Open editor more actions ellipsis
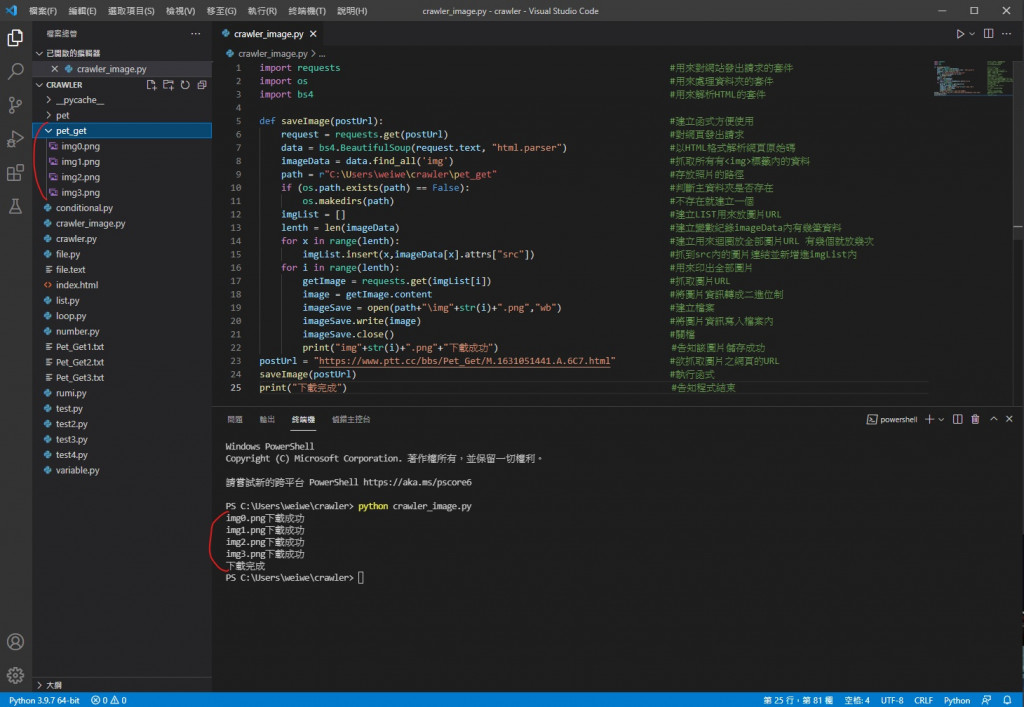This screenshot has height=707, width=1024. tap(1006, 34)
